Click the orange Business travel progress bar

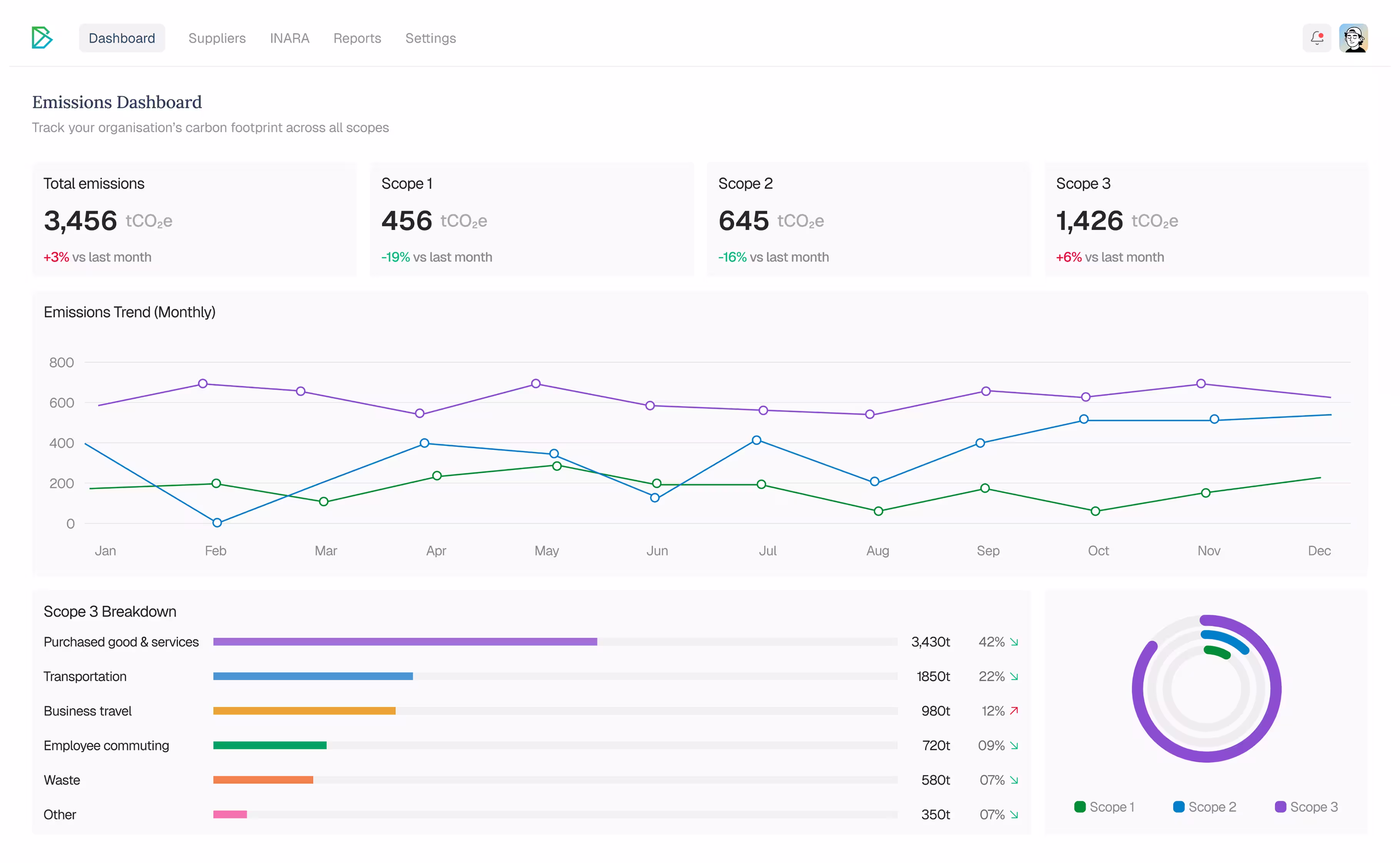[304, 711]
